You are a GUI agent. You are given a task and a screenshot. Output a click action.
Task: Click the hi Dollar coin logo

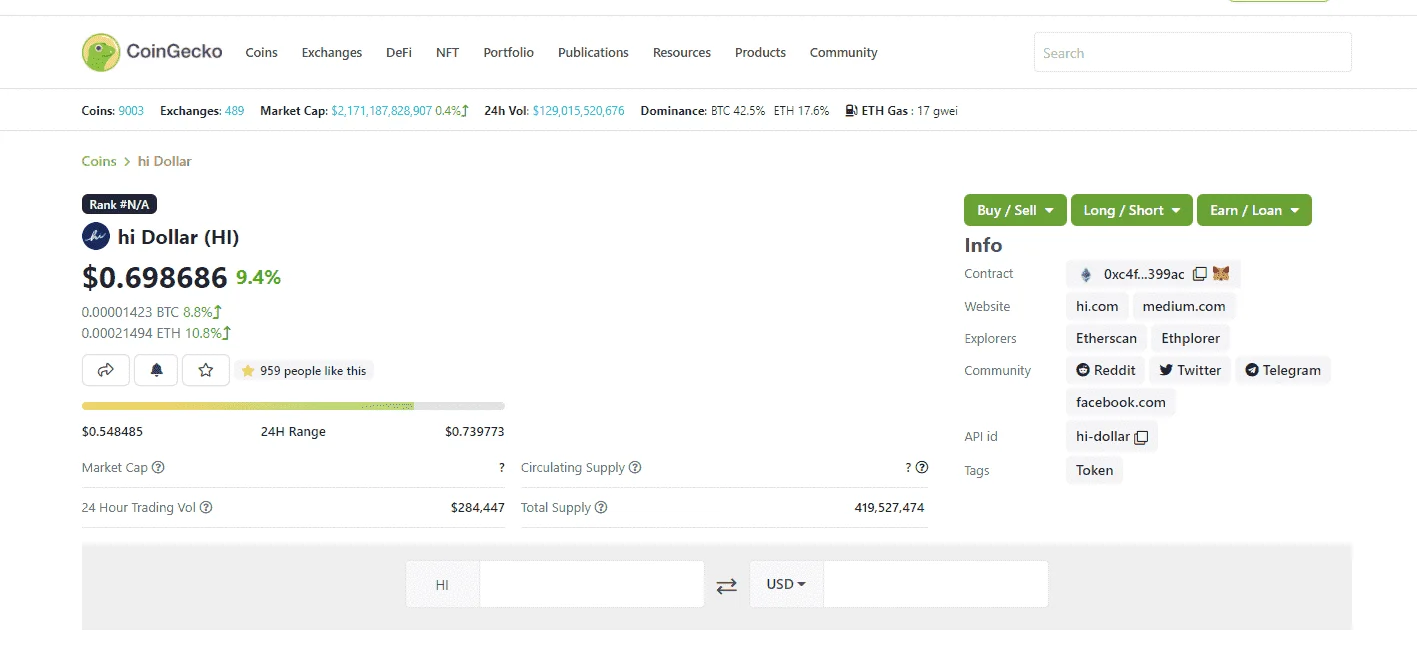(95, 237)
